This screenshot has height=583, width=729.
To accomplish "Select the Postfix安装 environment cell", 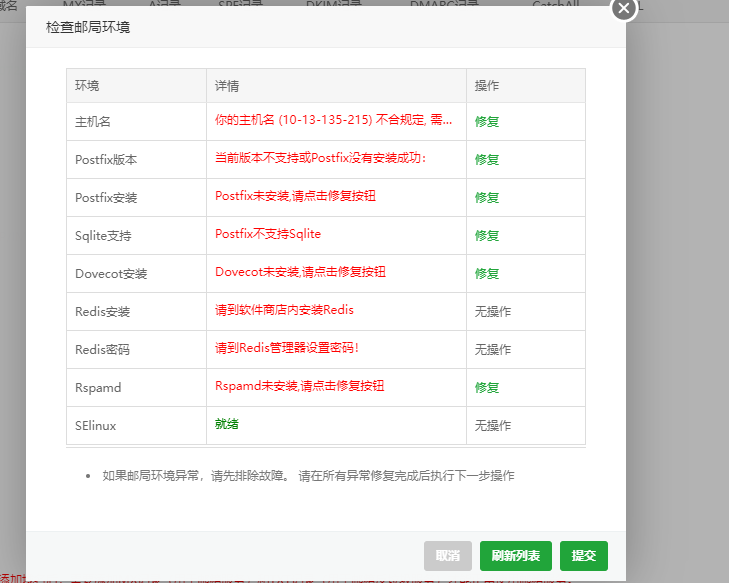I will coord(136,198).
